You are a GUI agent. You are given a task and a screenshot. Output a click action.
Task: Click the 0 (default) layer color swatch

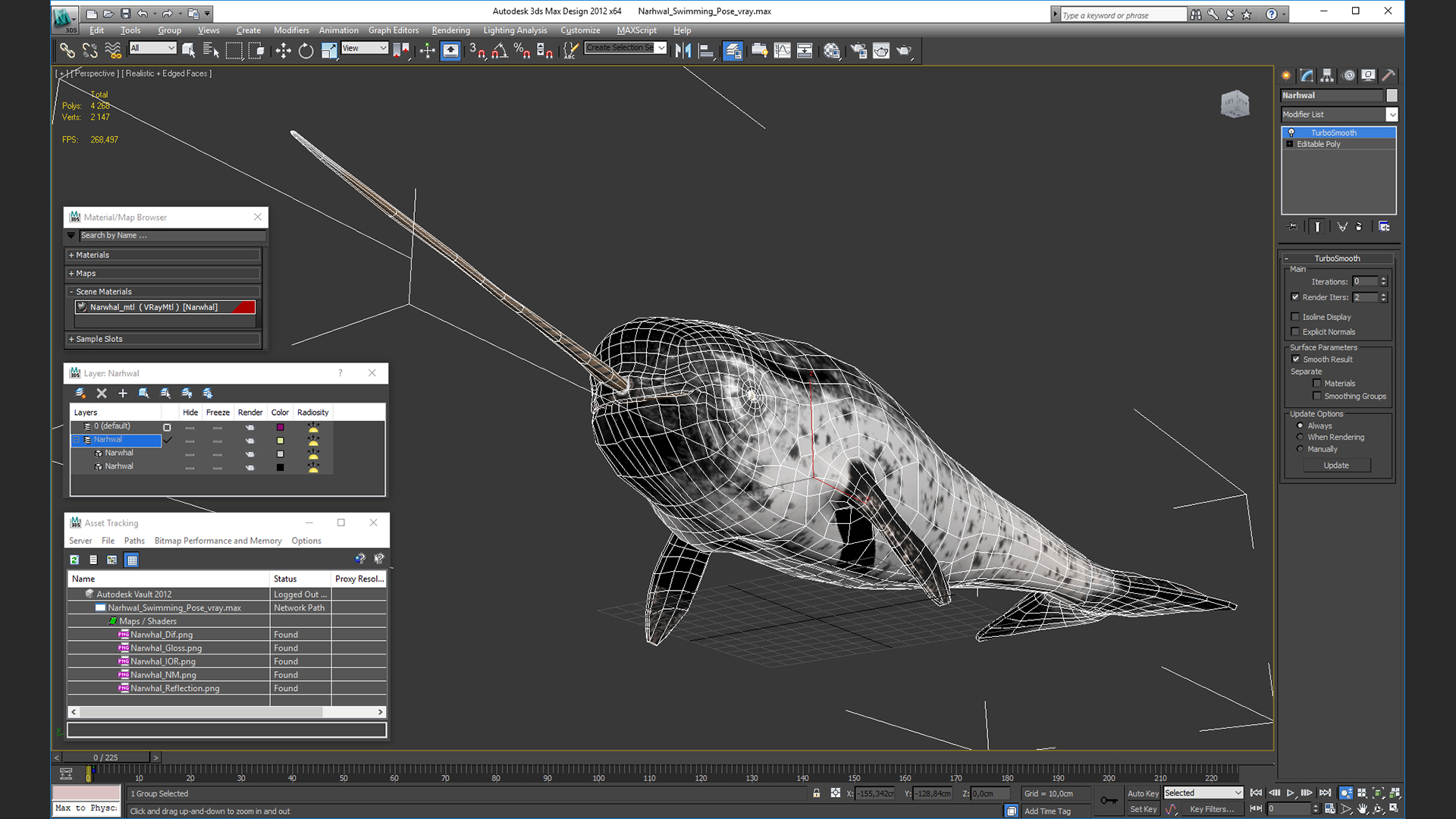tap(280, 427)
